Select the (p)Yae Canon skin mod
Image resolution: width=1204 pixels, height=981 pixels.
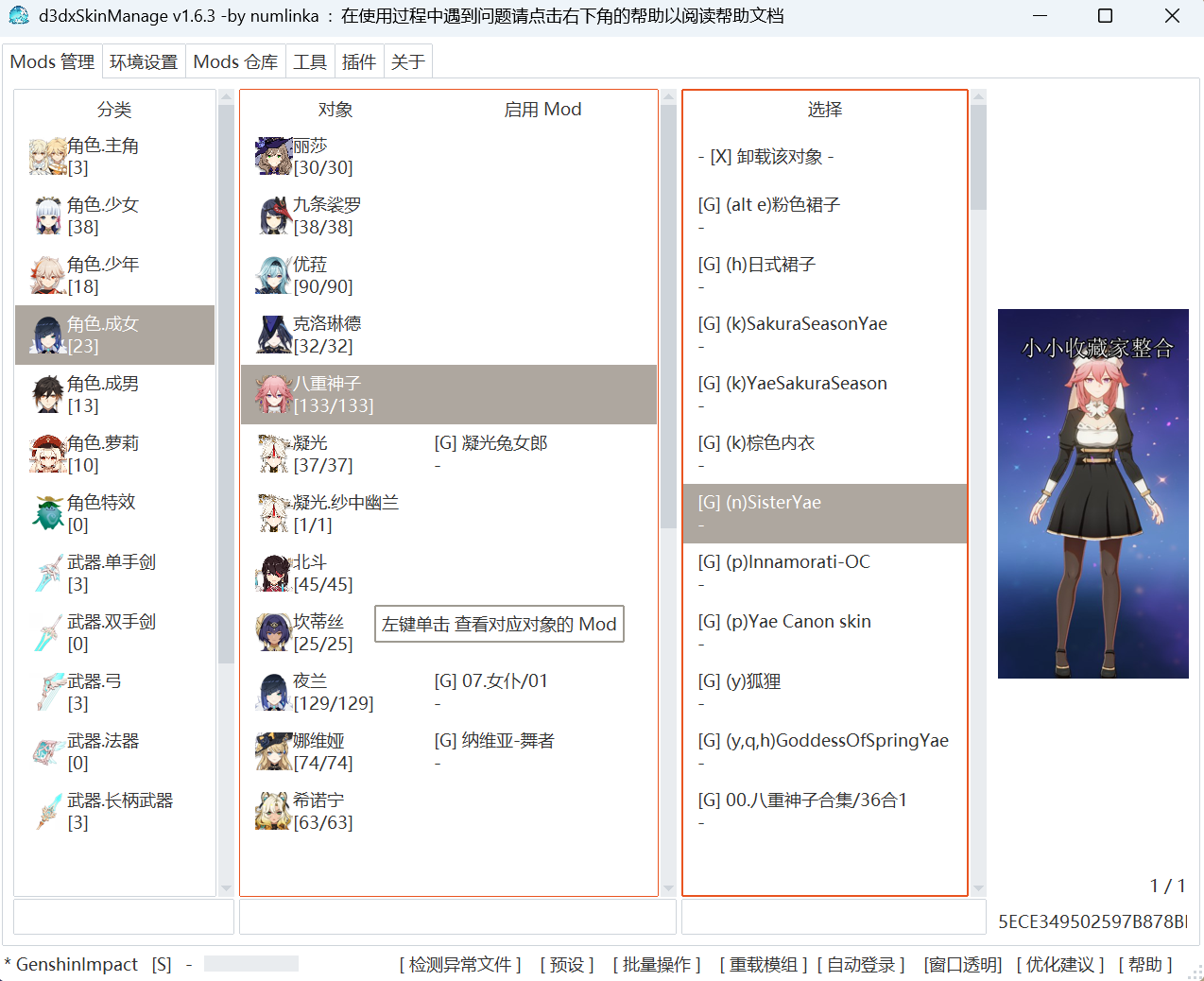click(825, 632)
